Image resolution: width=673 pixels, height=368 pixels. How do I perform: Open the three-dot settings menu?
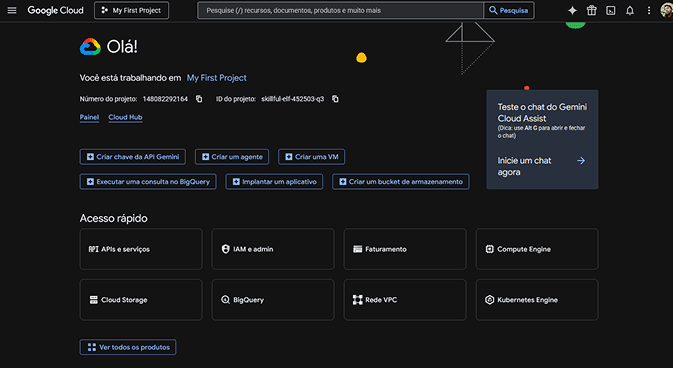649,10
